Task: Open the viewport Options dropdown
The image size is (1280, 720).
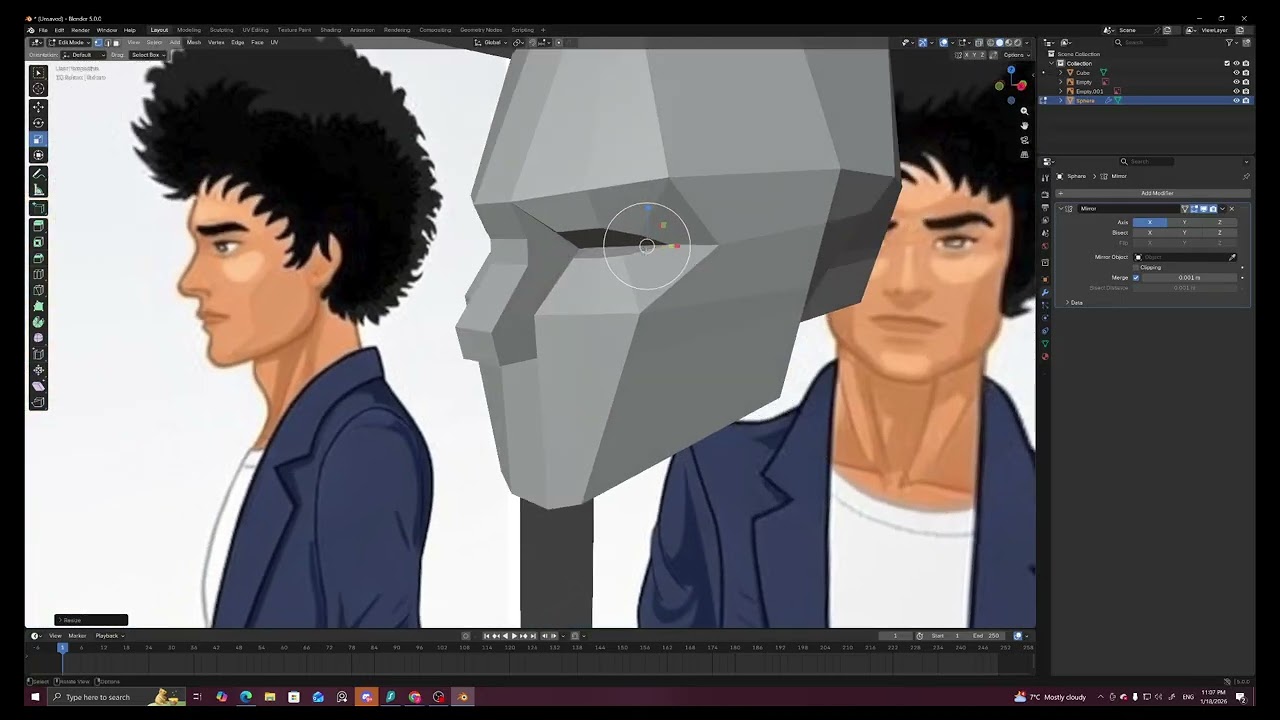Action: pyautogui.click(x=1016, y=54)
